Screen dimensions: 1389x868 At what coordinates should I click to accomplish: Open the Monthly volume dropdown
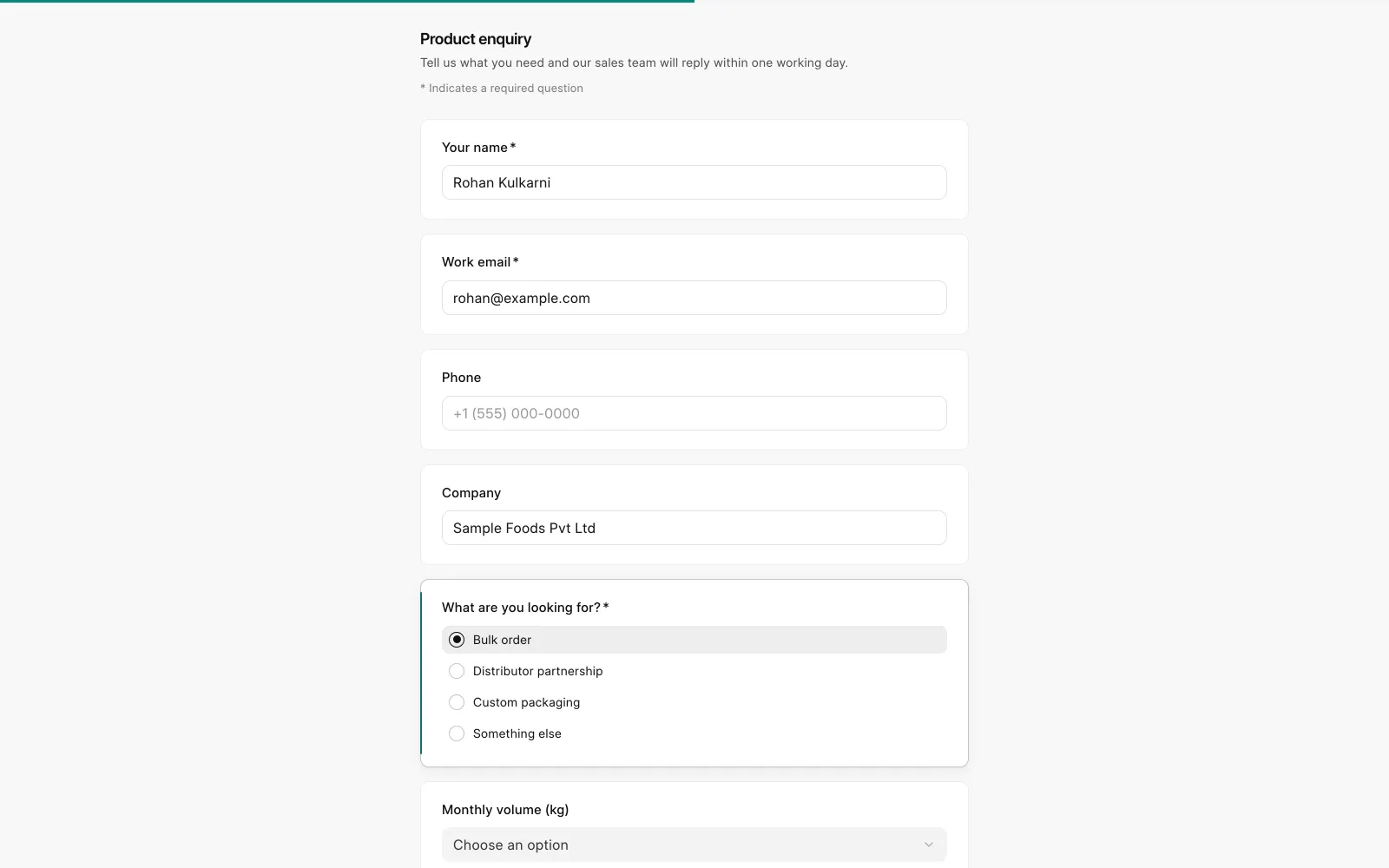click(694, 845)
